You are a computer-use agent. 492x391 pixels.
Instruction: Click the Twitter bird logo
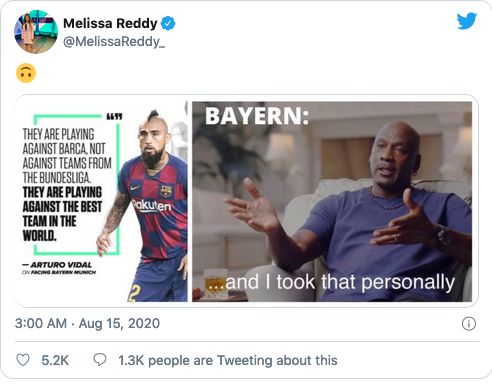click(x=467, y=21)
